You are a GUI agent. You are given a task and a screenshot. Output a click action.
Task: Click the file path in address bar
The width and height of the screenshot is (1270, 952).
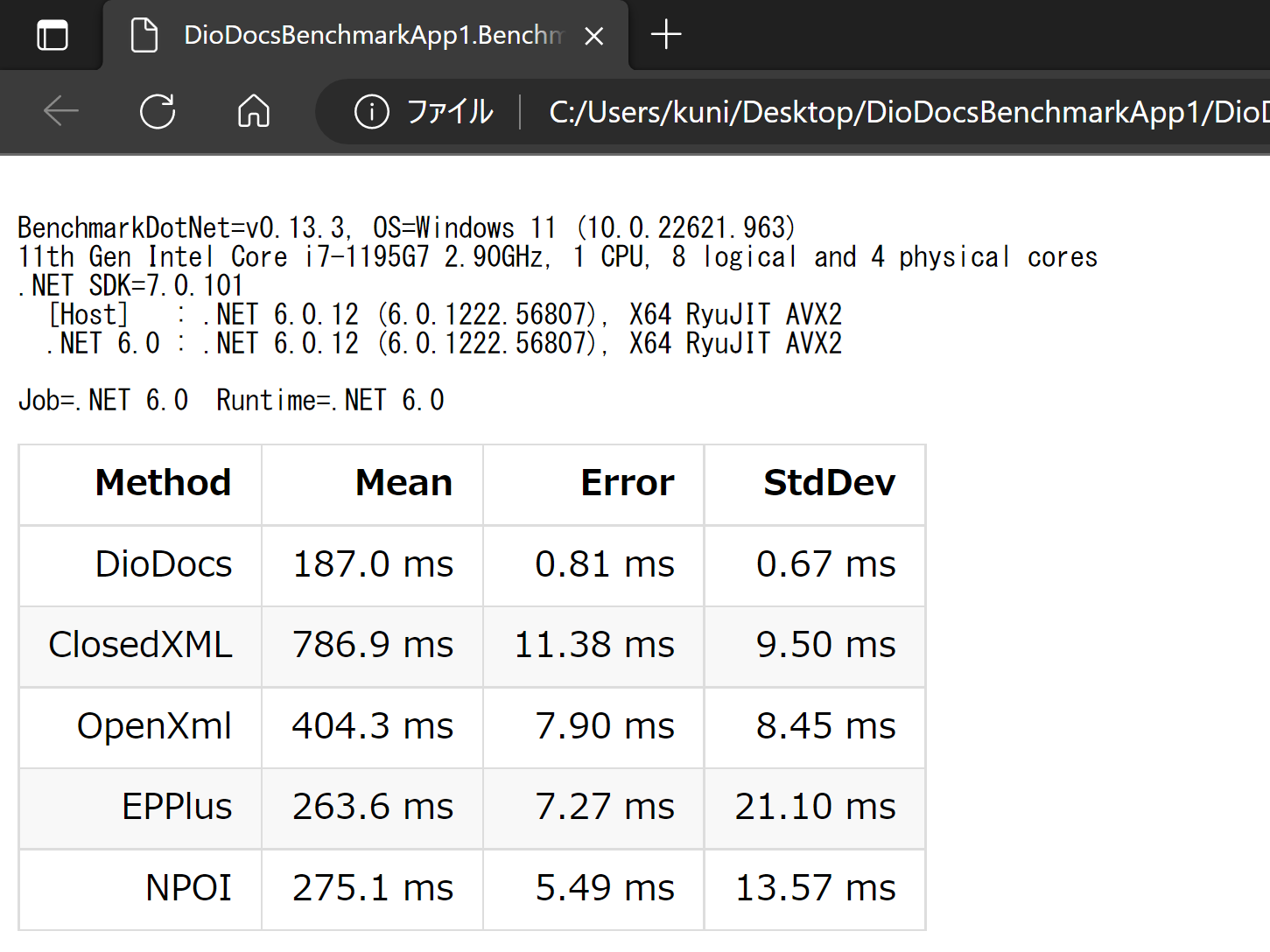(909, 112)
